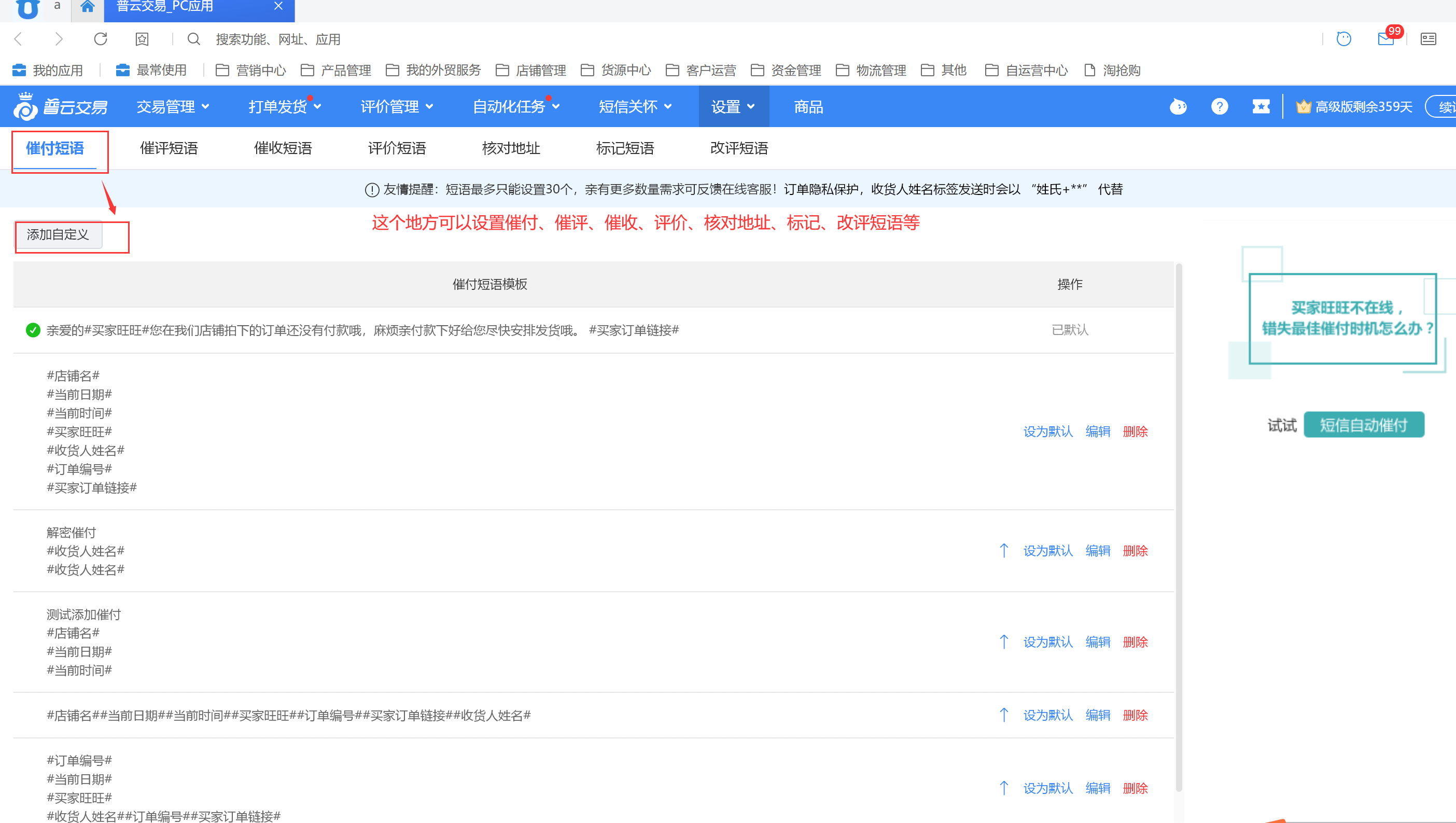Screen dimensions: 1456x823
Task: Click green default checkmark on first template
Action: 33,330
